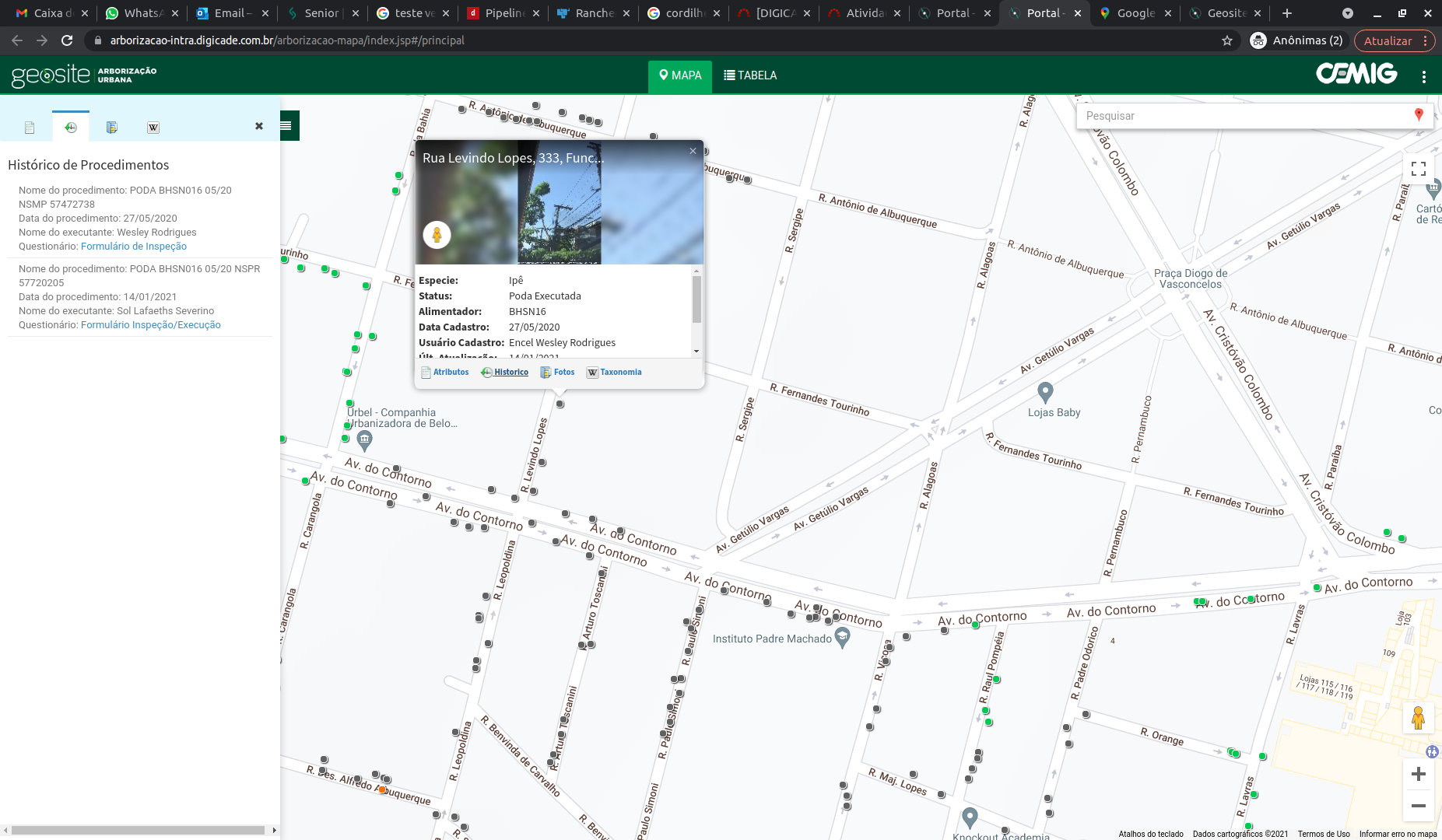Close the Rua Levindo Lopes info popup
The width and height of the screenshot is (1442, 840).
[693, 151]
